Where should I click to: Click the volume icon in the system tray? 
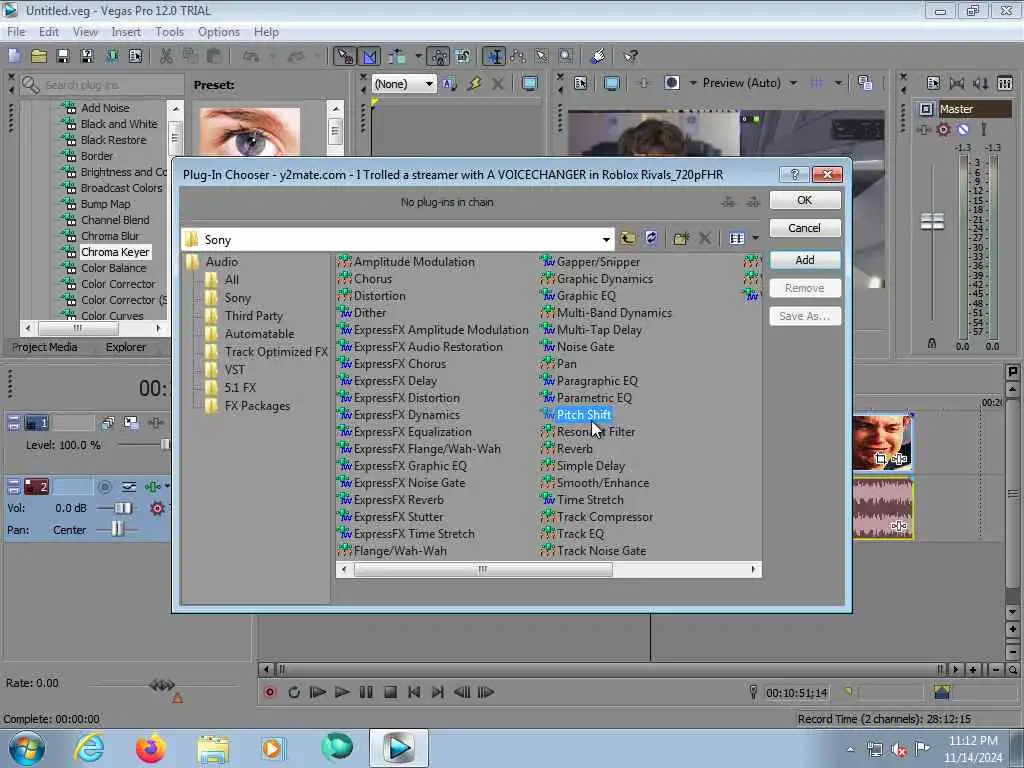(x=899, y=750)
